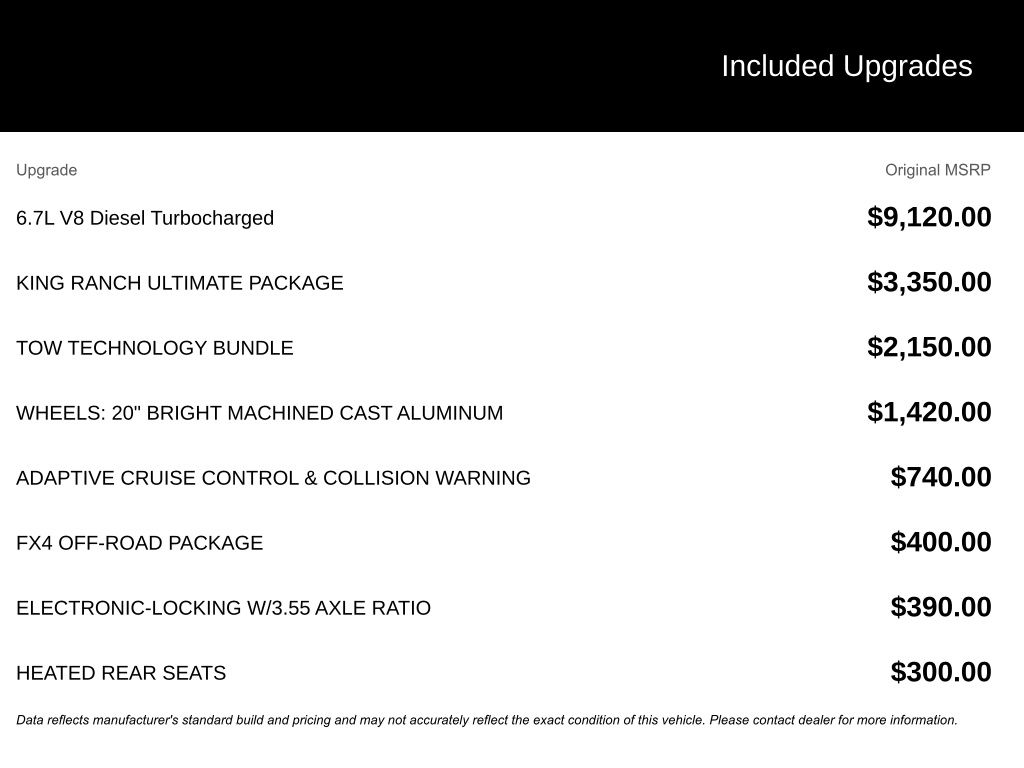1024x768 pixels.
Task: Select the 20" Bright Machined Cast Aluminum wheels
Action: [x=260, y=413]
